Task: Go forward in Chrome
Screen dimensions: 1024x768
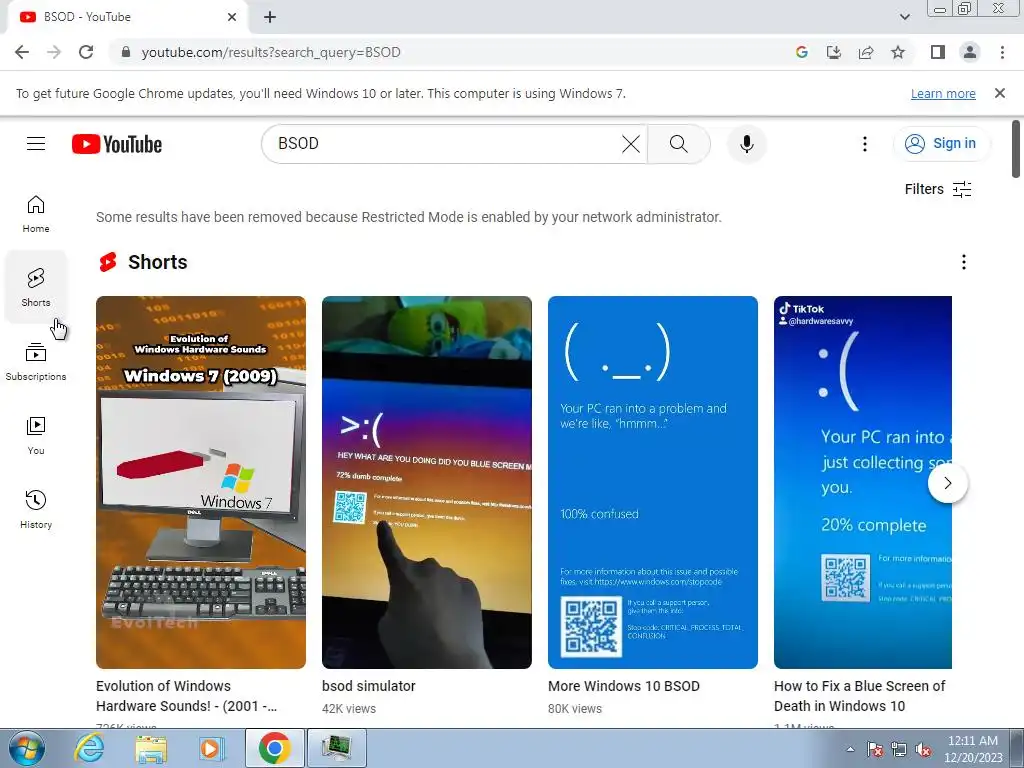Action: point(54,52)
